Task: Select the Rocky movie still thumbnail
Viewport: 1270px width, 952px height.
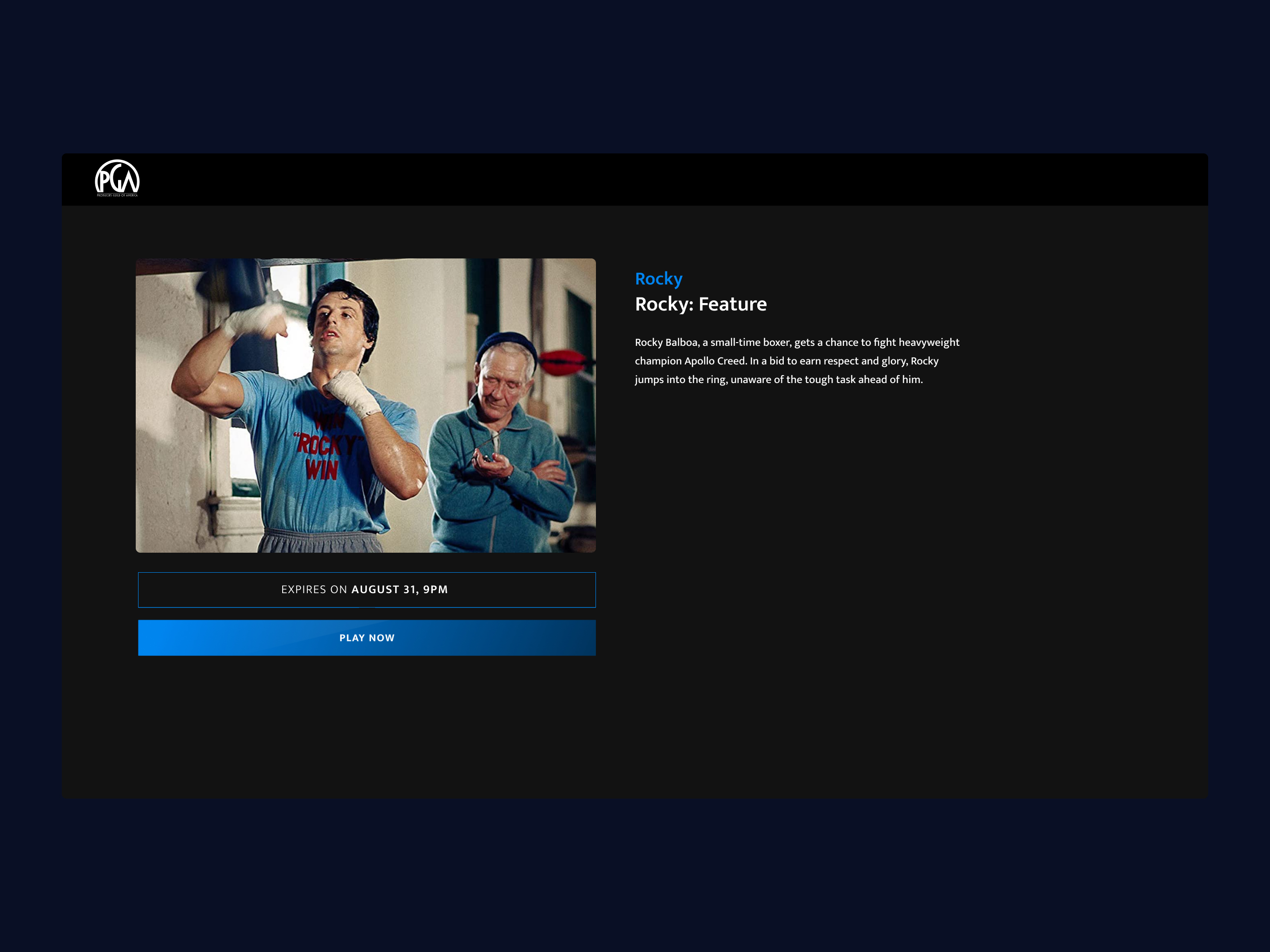Action: click(x=366, y=405)
